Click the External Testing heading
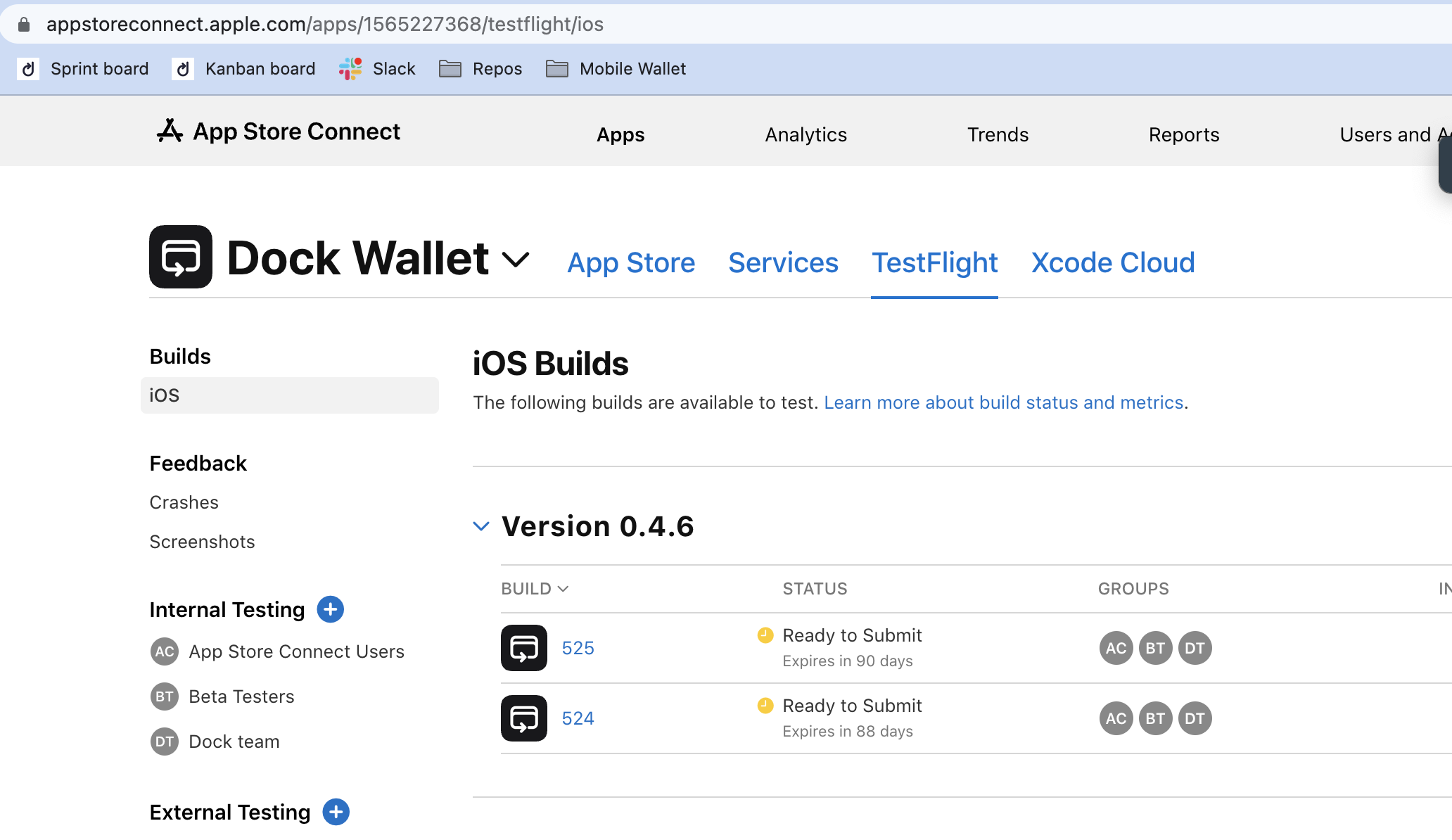The image size is (1452, 840). click(230, 812)
